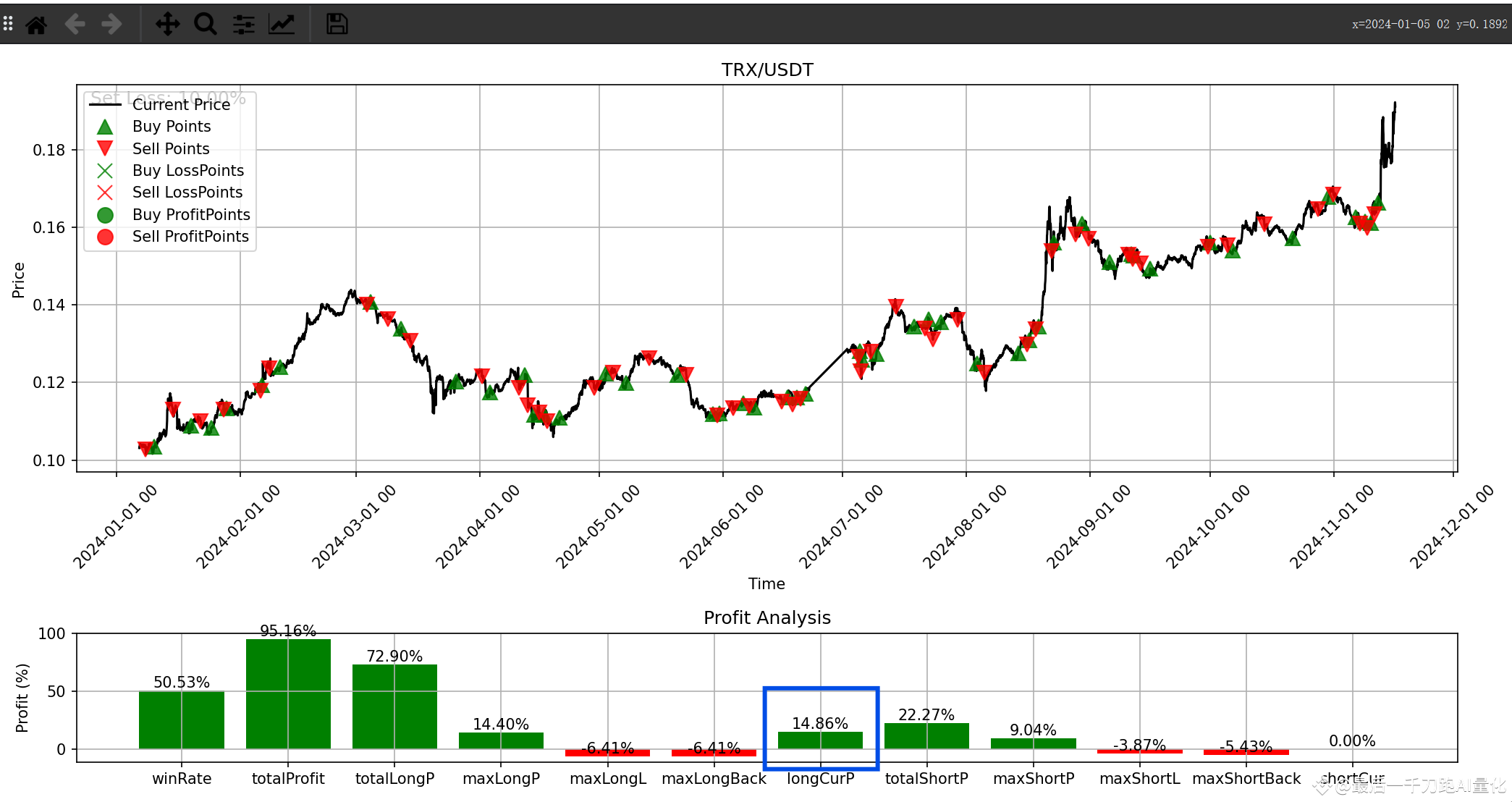The height and width of the screenshot is (802, 1512).
Task: Click the totalProfit axis label
Action: coord(288,779)
